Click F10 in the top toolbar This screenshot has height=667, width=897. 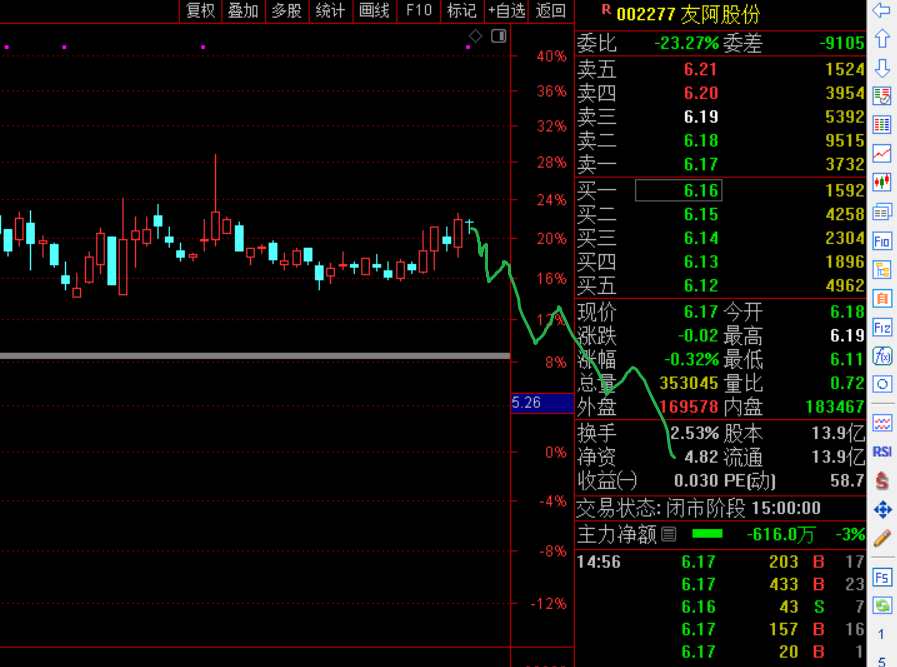click(419, 10)
